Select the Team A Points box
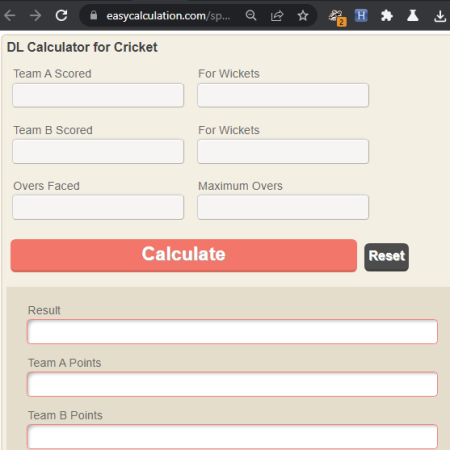Screen dimensions: 450x450 coord(232,384)
